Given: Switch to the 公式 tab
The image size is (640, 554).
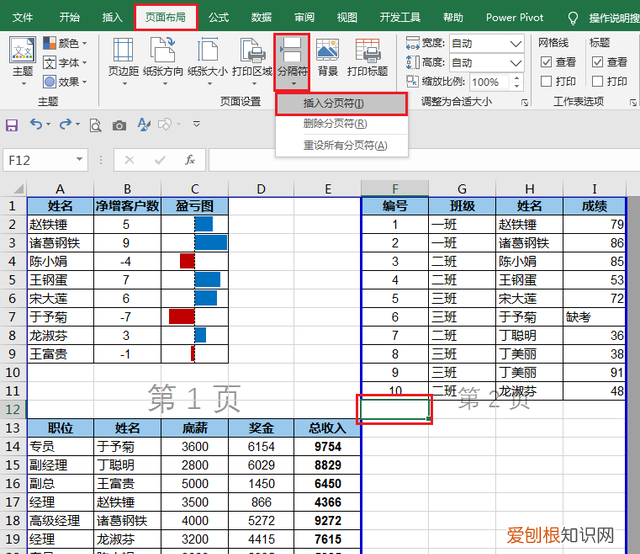Looking at the screenshot, I should [x=219, y=18].
